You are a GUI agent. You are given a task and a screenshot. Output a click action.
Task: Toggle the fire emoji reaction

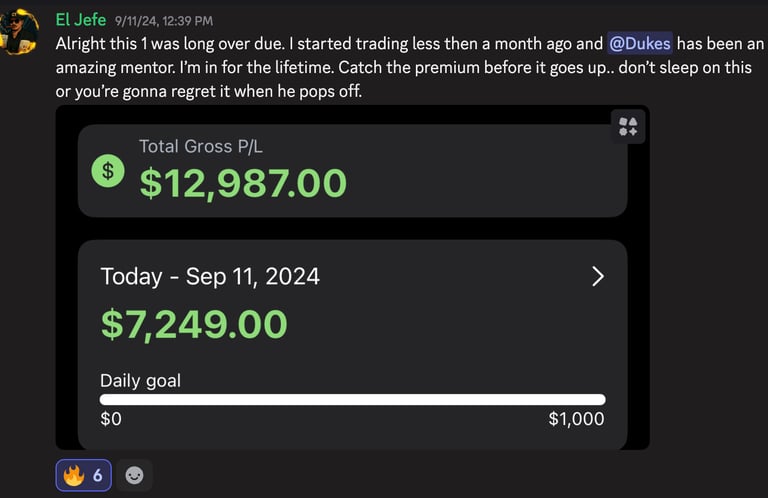pyautogui.click(x=84, y=475)
